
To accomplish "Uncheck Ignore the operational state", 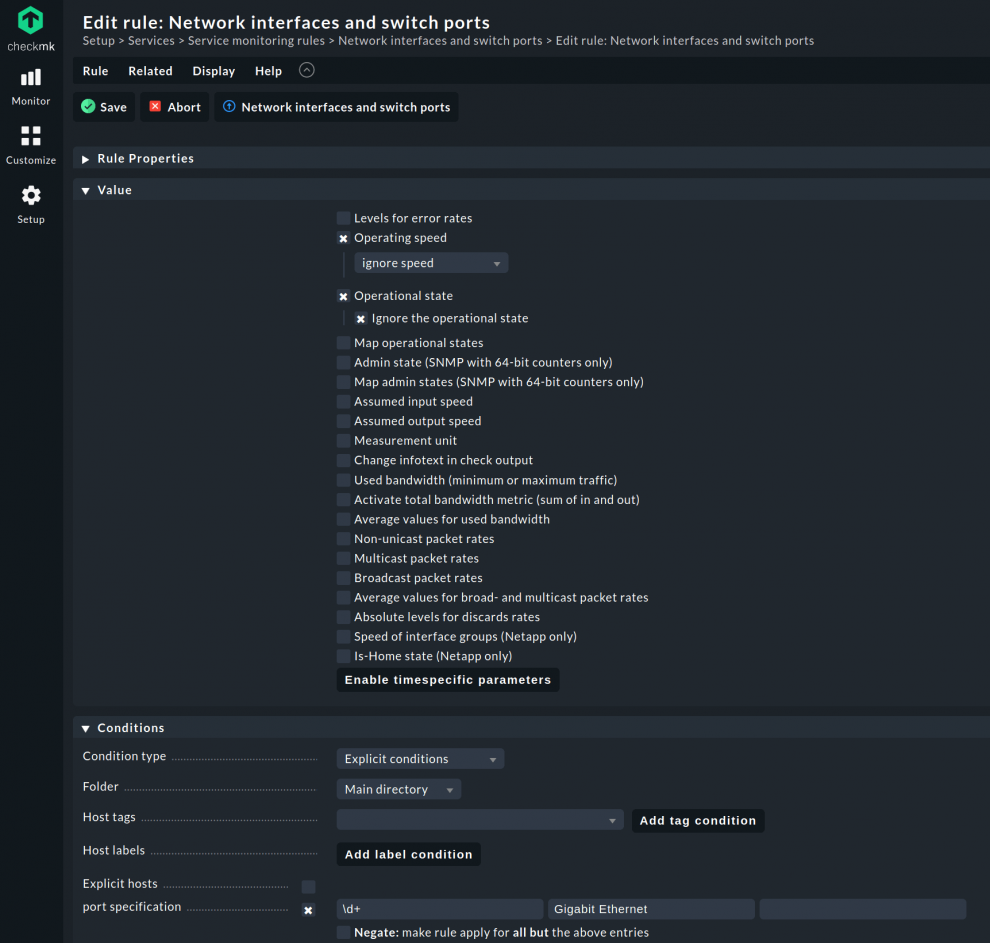I will pos(361,319).
